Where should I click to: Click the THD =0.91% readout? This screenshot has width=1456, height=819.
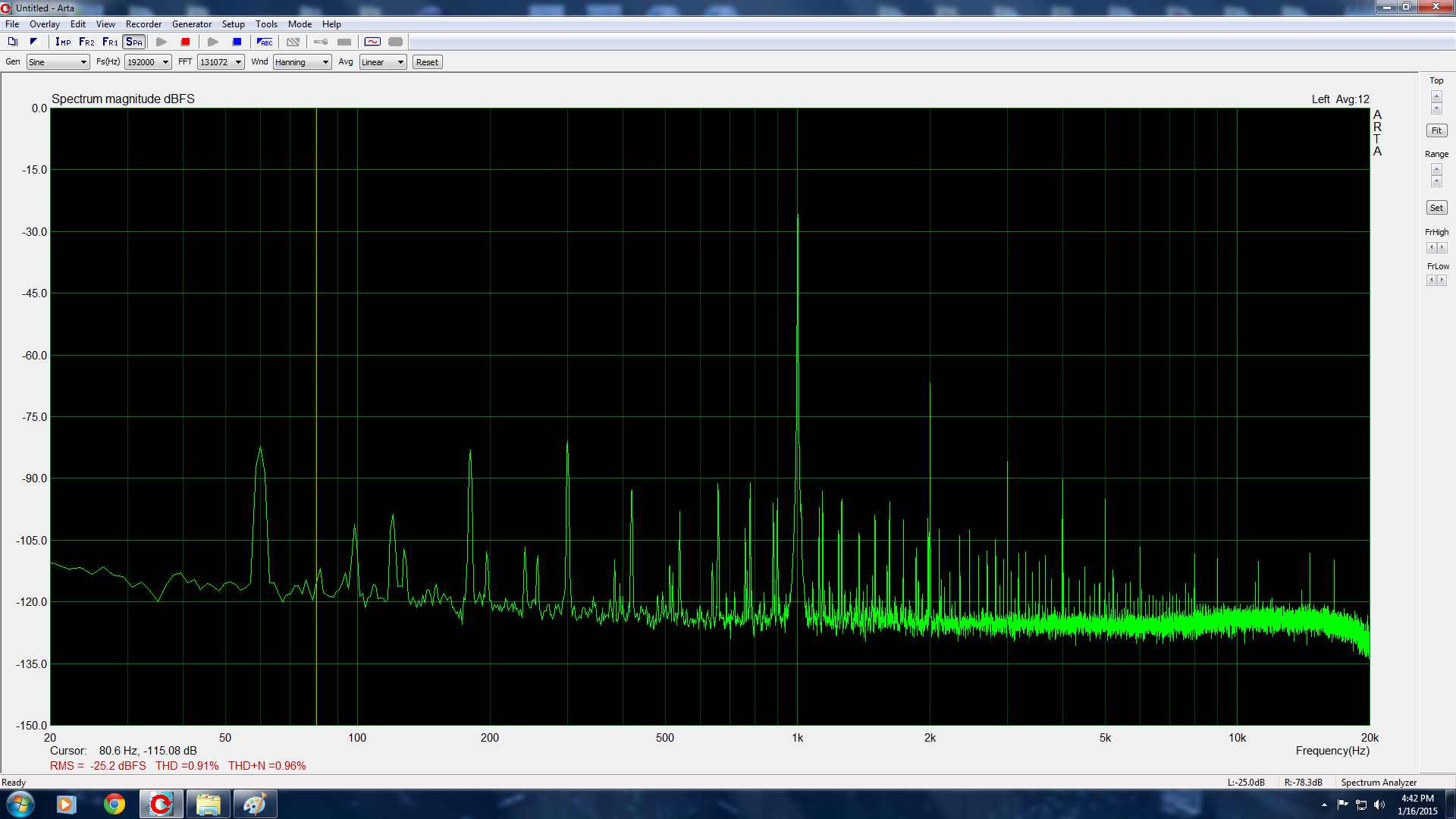(x=187, y=766)
